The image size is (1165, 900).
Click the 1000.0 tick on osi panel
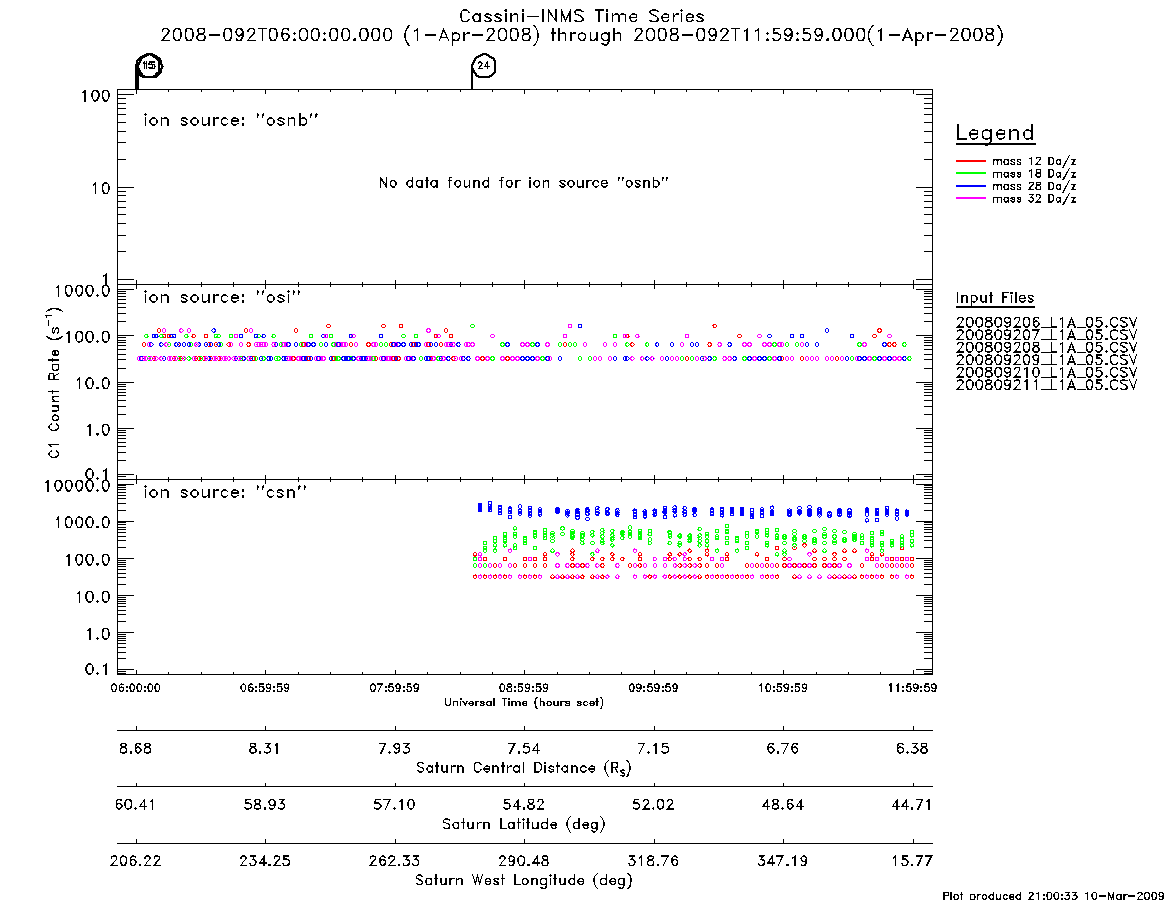pos(82,291)
